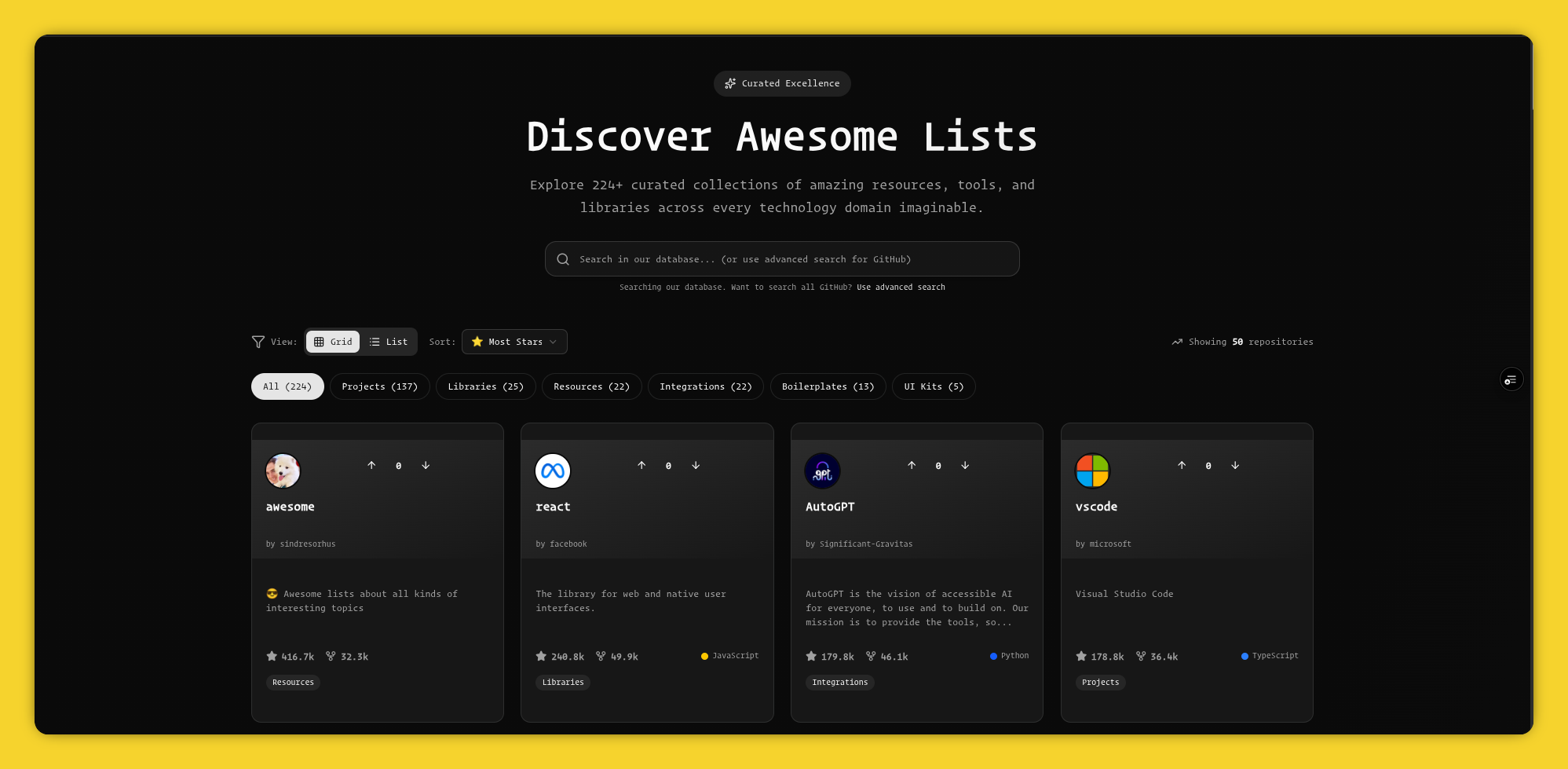1568x769 pixels.
Task: Switch to Grid view
Action: [x=333, y=342]
